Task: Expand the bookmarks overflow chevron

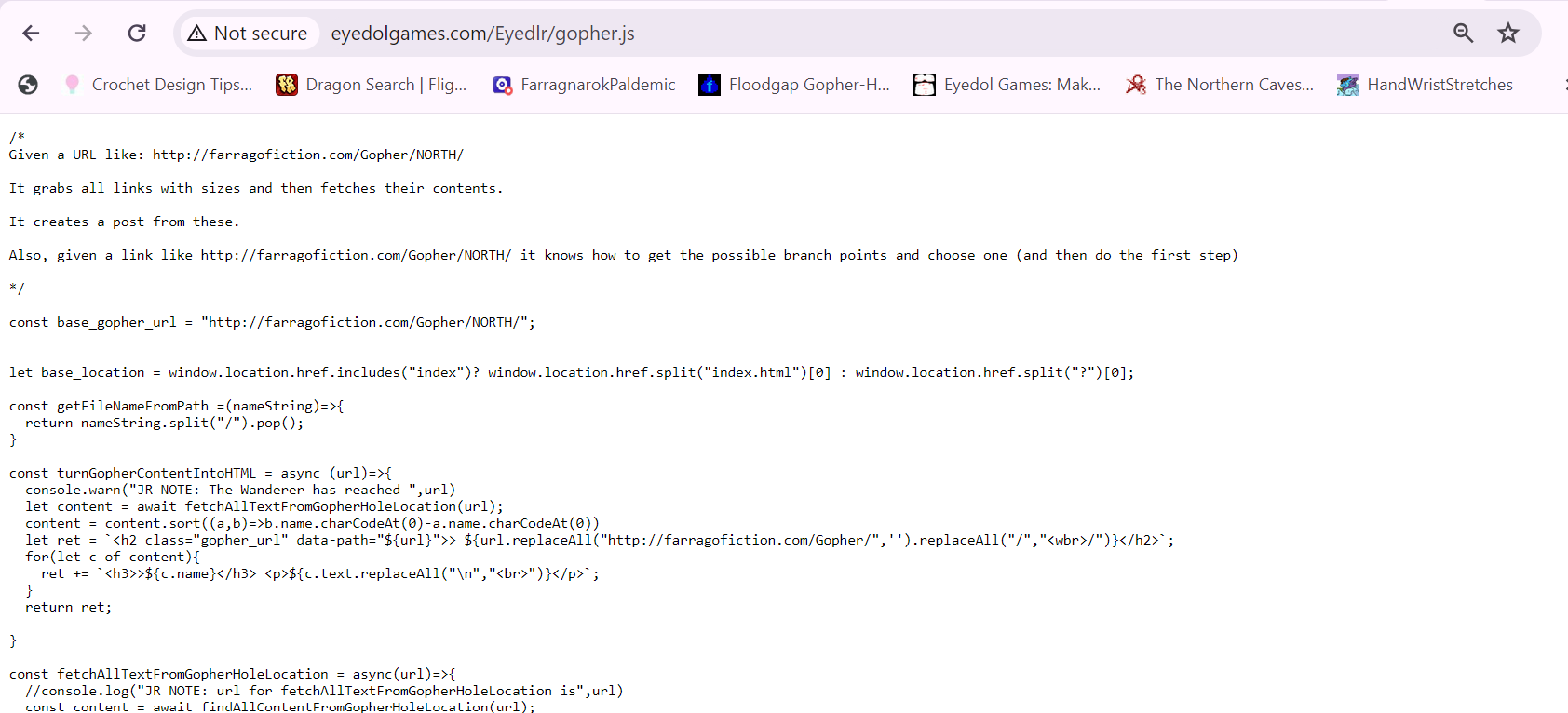Action: [1564, 85]
